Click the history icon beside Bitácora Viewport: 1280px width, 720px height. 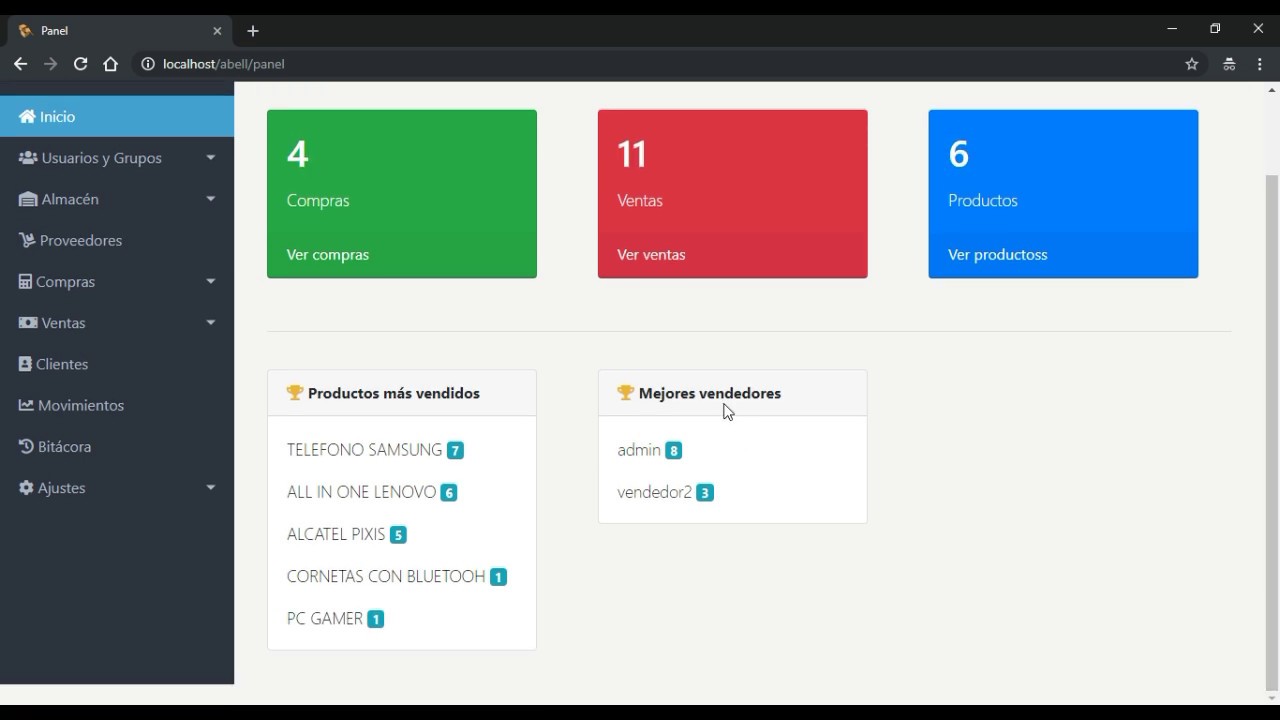[26, 446]
